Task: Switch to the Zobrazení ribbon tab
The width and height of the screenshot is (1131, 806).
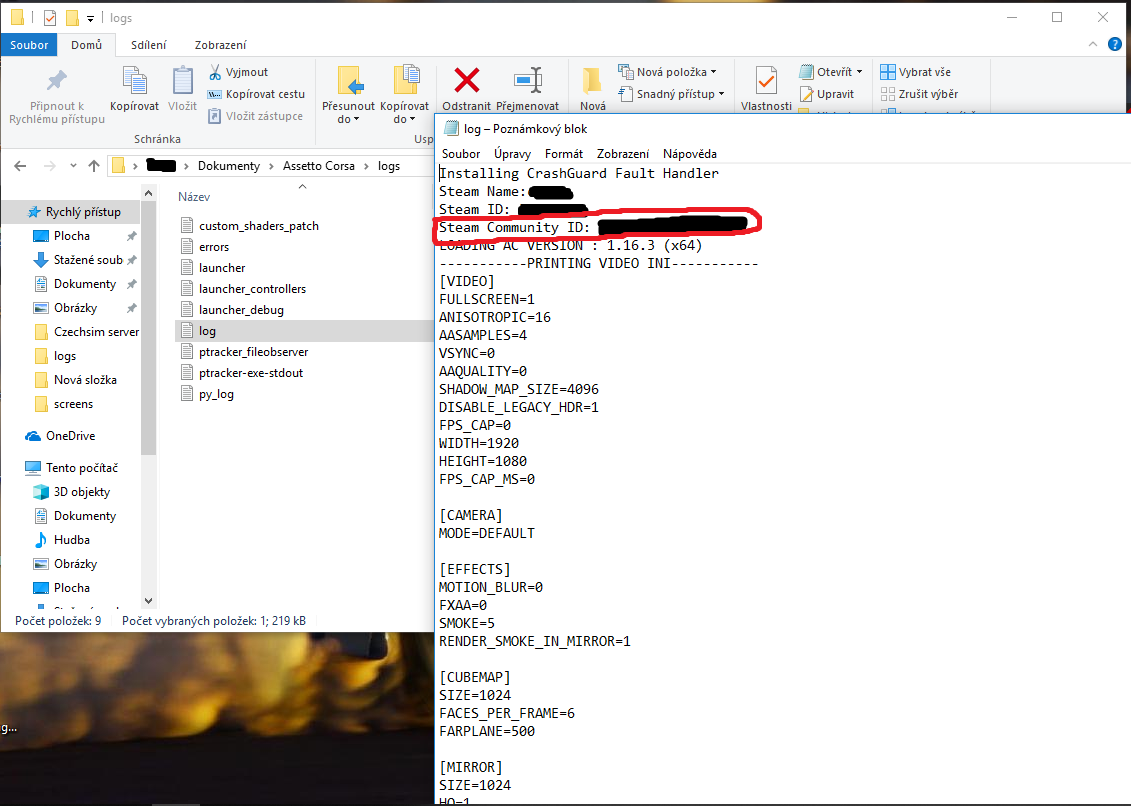Action: click(x=221, y=45)
